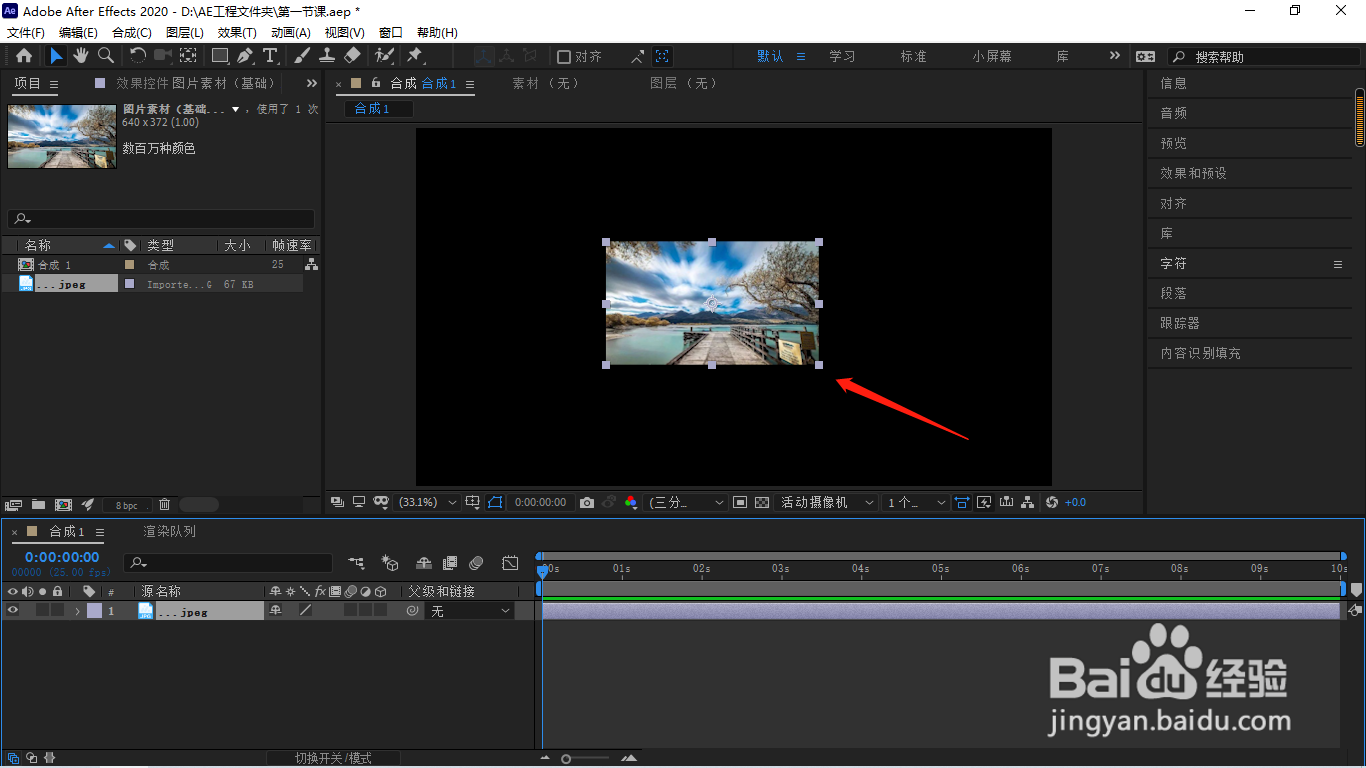The width and height of the screenshot is (1366, 768).
Task: Open the 编辑(E) menu
Action: tap(78, 33)
